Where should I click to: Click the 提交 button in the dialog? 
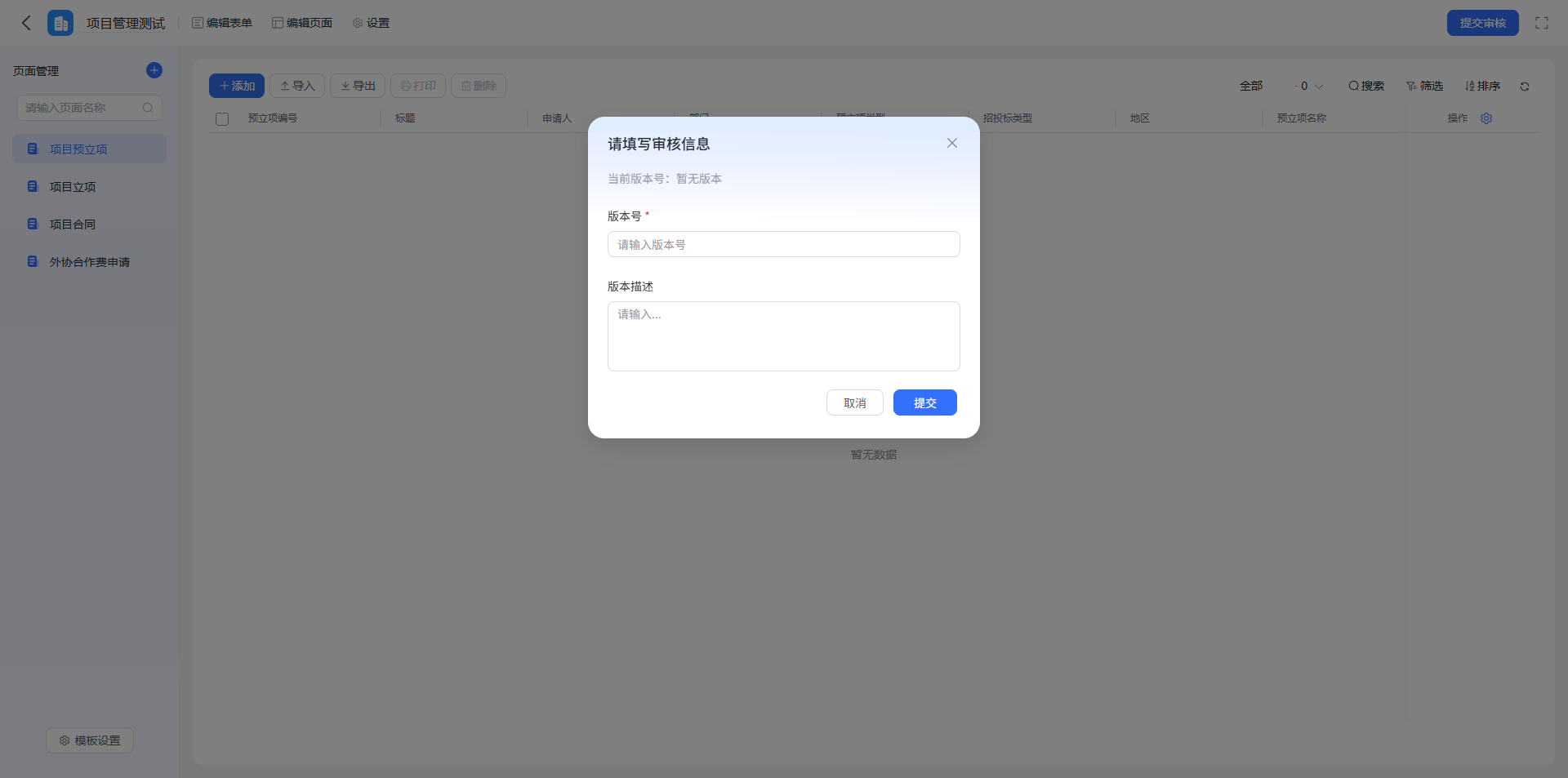pyautogui.click(x=925, y=402)
